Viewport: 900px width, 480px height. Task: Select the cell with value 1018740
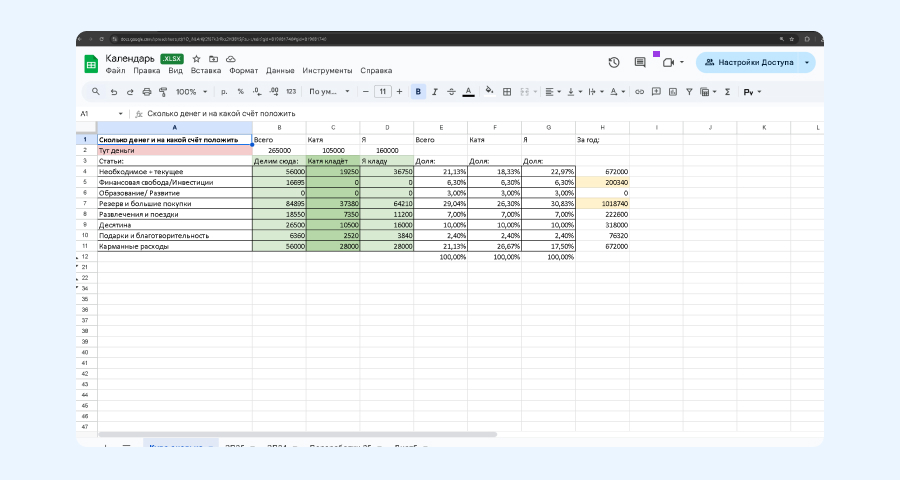pyautogui.click(x=602, y=204)
